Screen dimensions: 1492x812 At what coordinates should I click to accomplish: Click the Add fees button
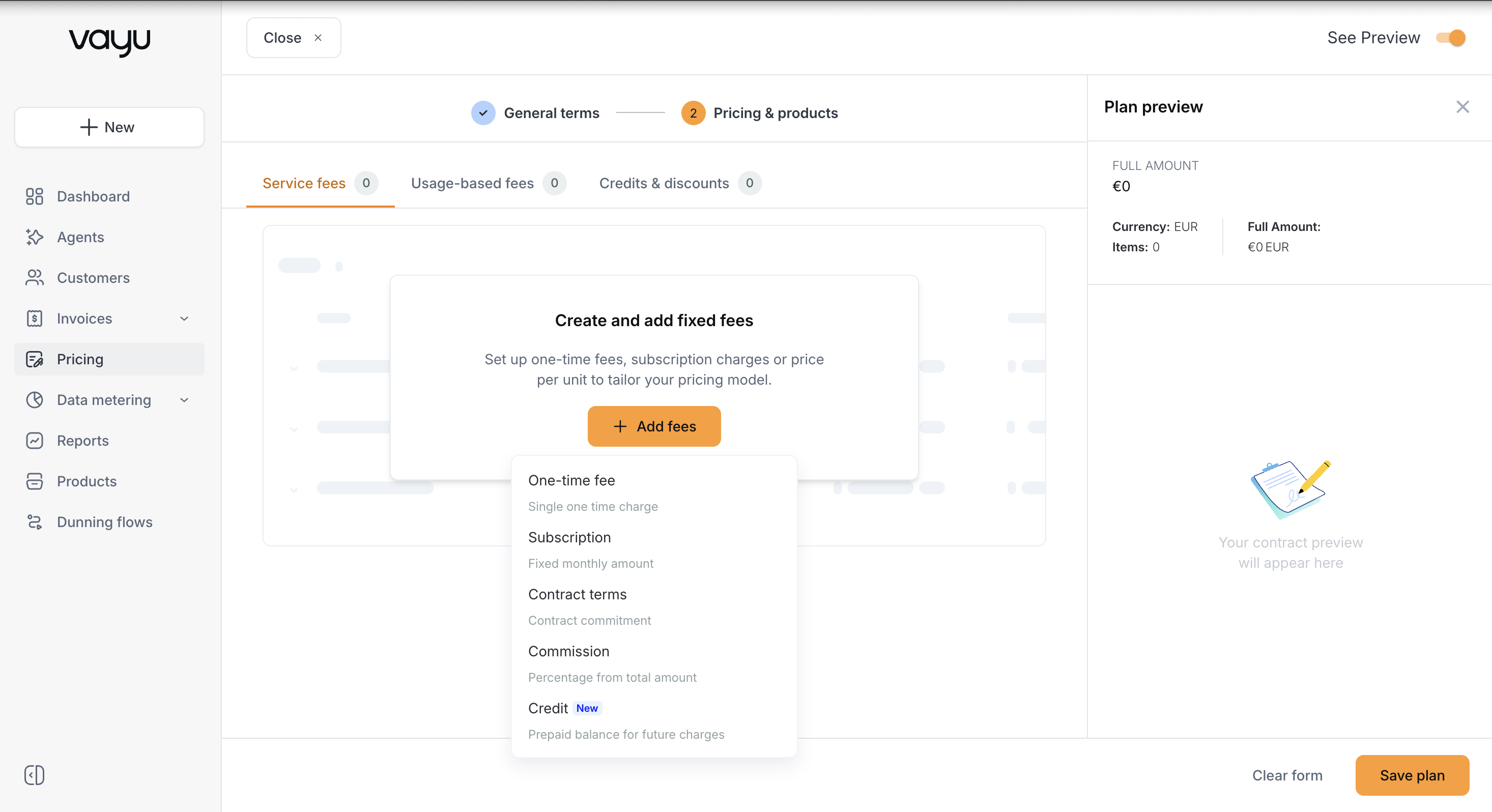654,426
